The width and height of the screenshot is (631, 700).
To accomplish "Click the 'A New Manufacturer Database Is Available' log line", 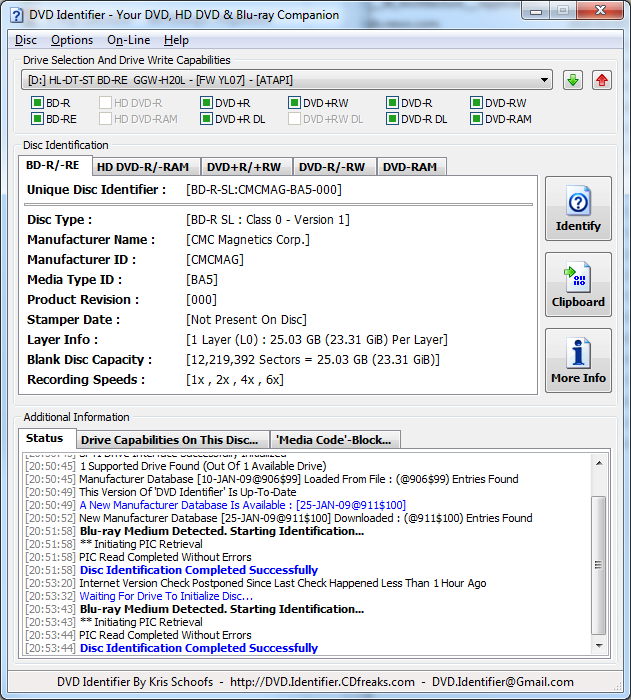I will tap(242, 505).
